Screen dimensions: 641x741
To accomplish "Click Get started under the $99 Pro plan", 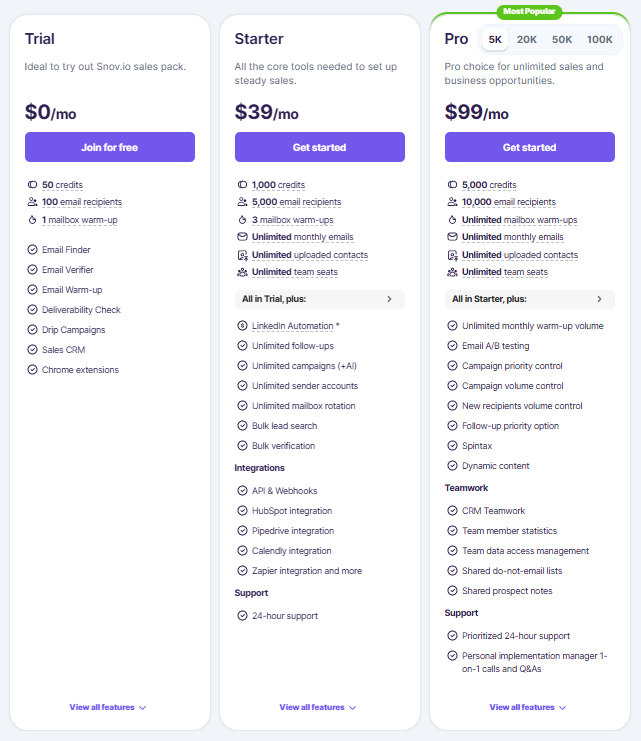I will pos(529,147).
